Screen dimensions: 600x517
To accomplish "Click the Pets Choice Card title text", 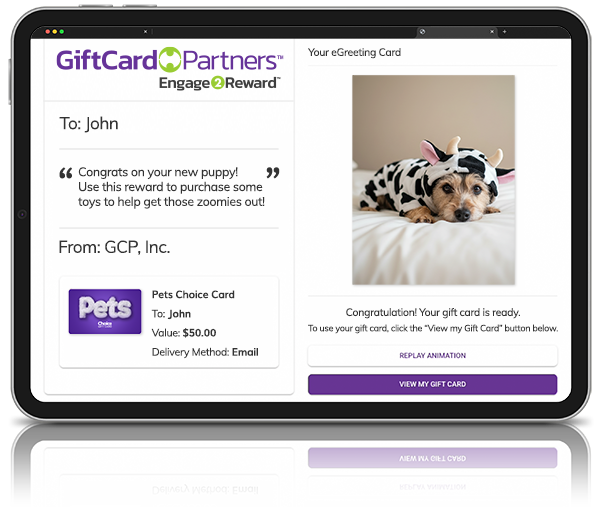I will click(193, 295).
